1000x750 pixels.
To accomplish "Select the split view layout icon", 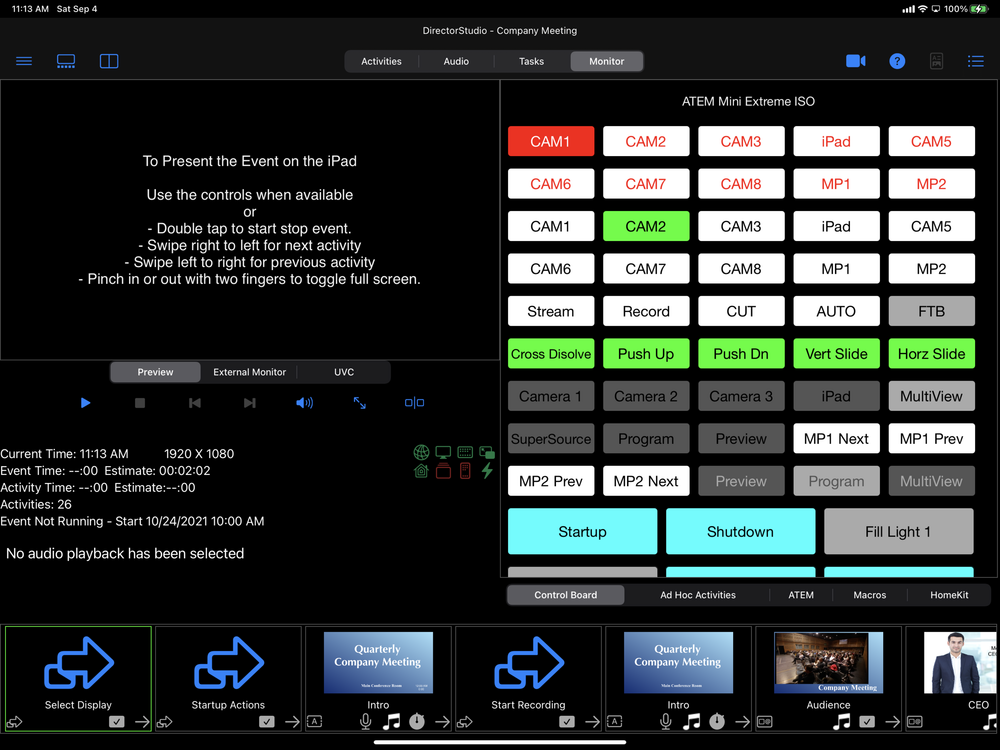I will (109, 61).
